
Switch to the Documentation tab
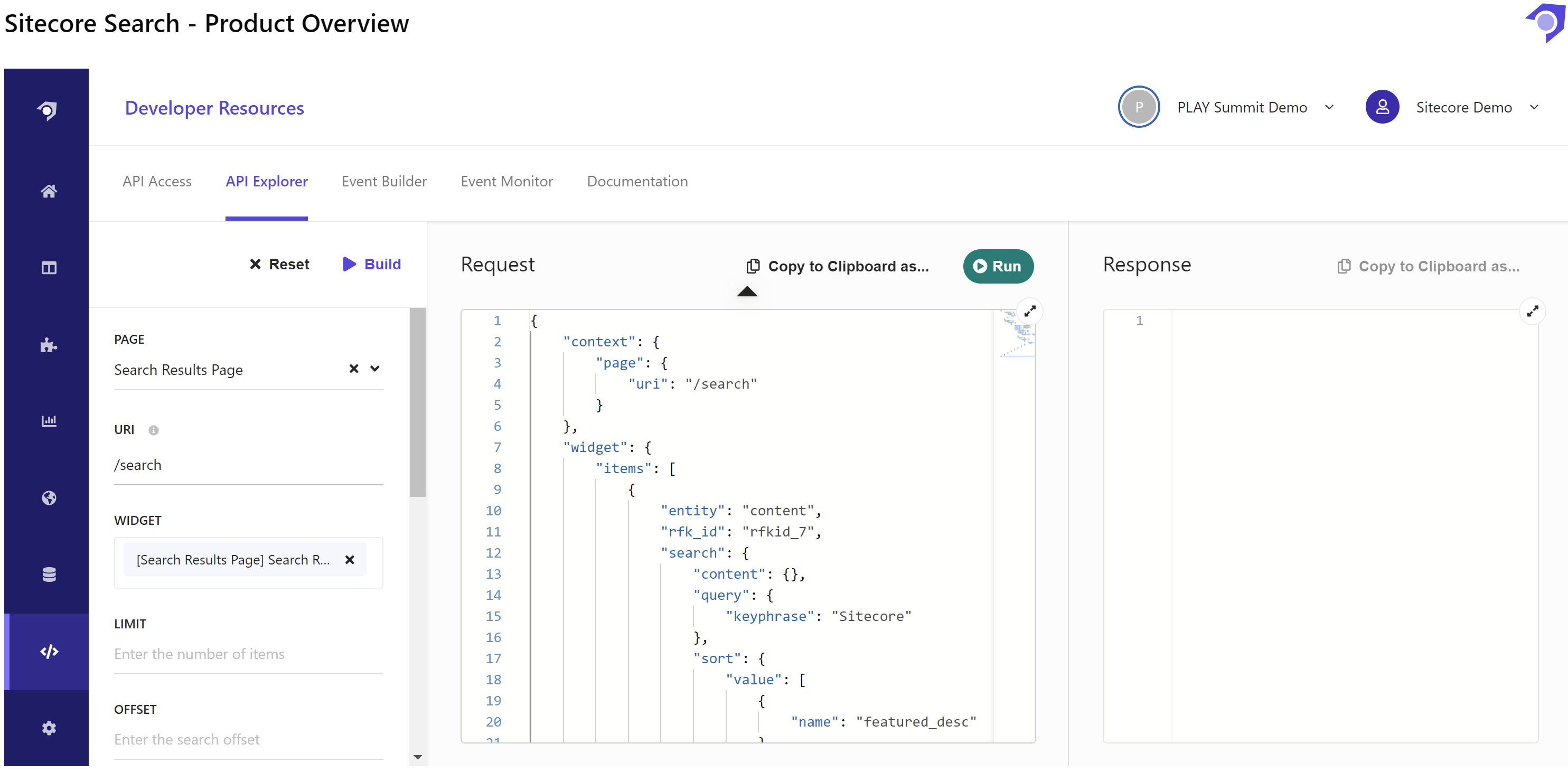click(637, 182)
